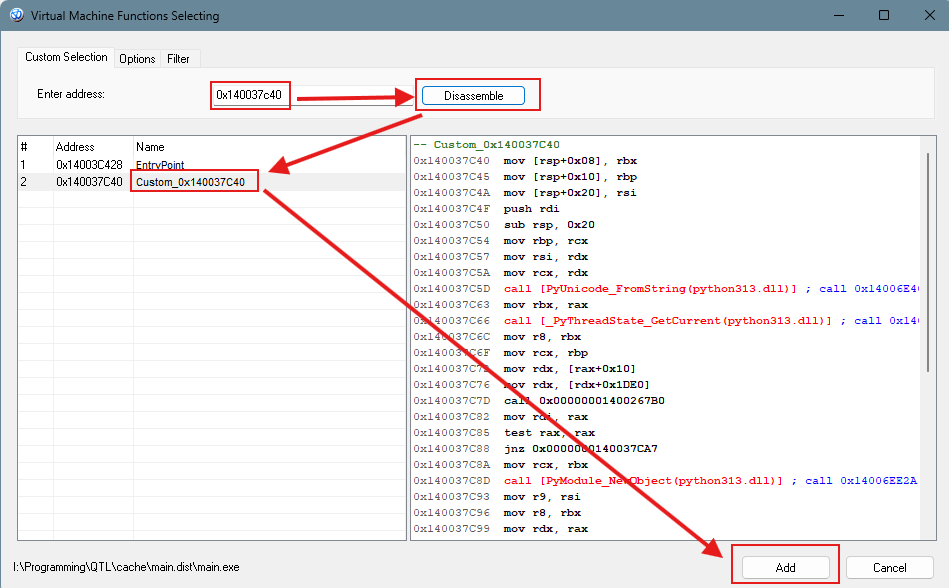Click the Address column header
The width and height of the screenshot is (949, 588).
tap(75, 147)
